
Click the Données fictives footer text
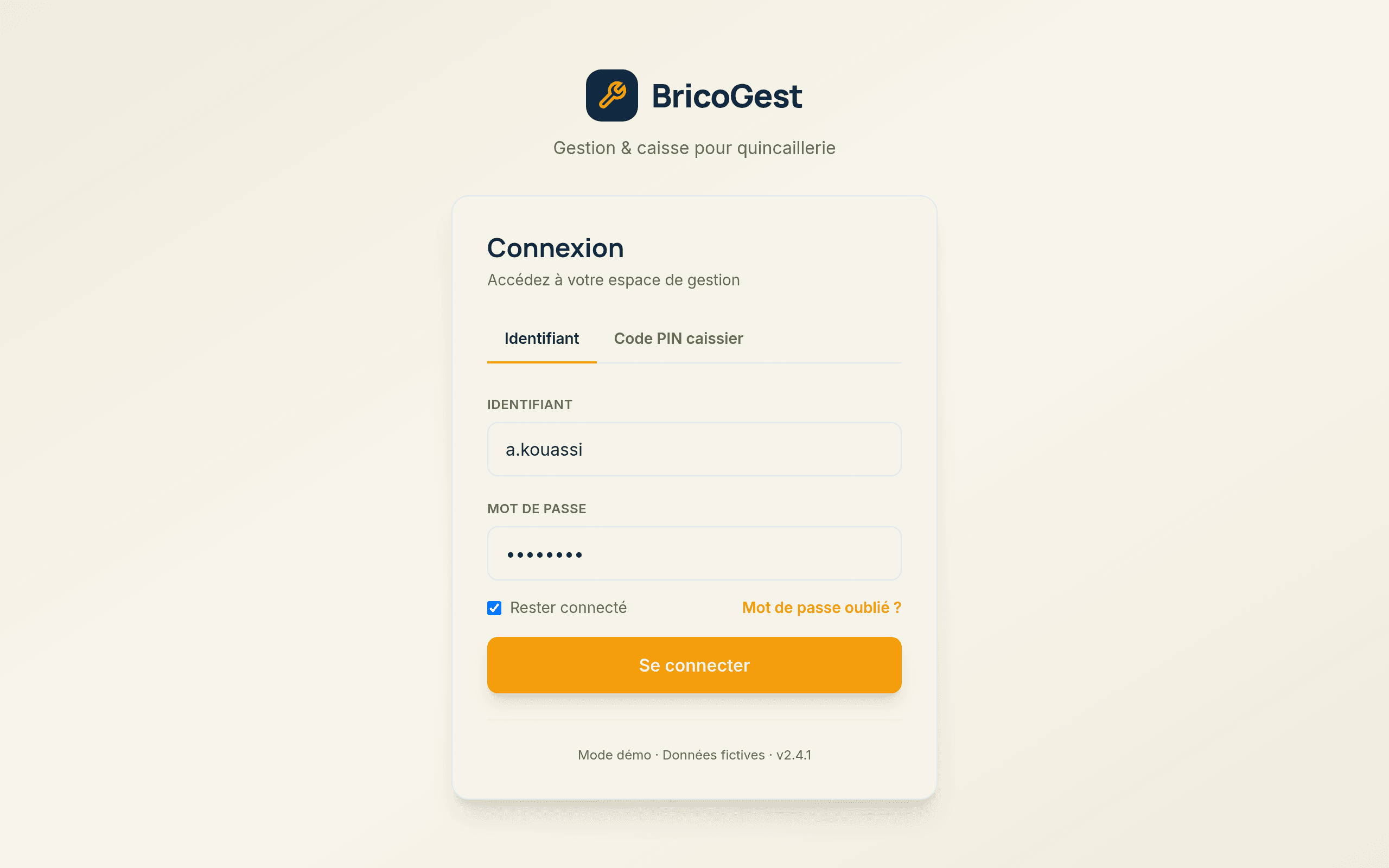coord(713,756)
